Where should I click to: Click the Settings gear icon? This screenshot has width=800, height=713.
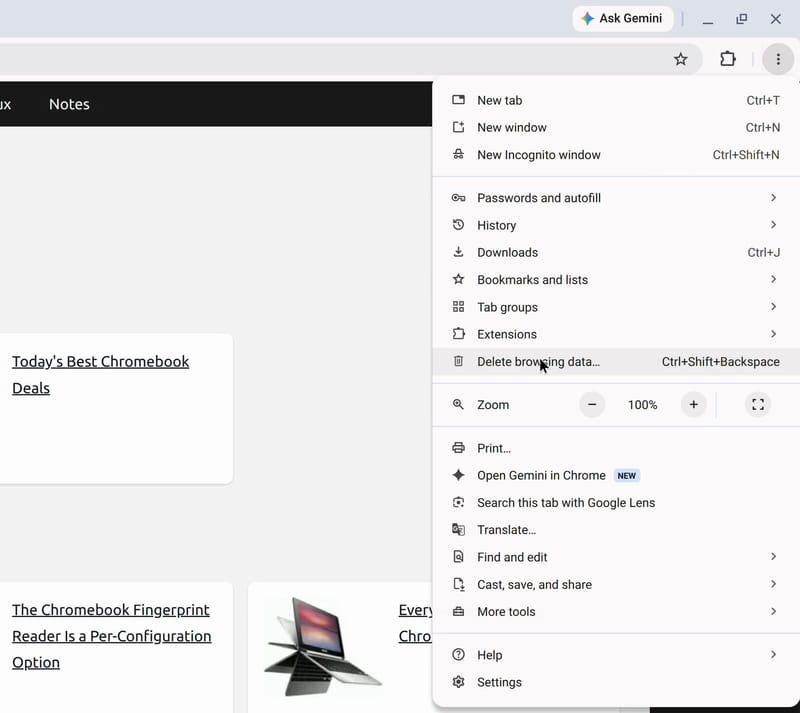458,682
